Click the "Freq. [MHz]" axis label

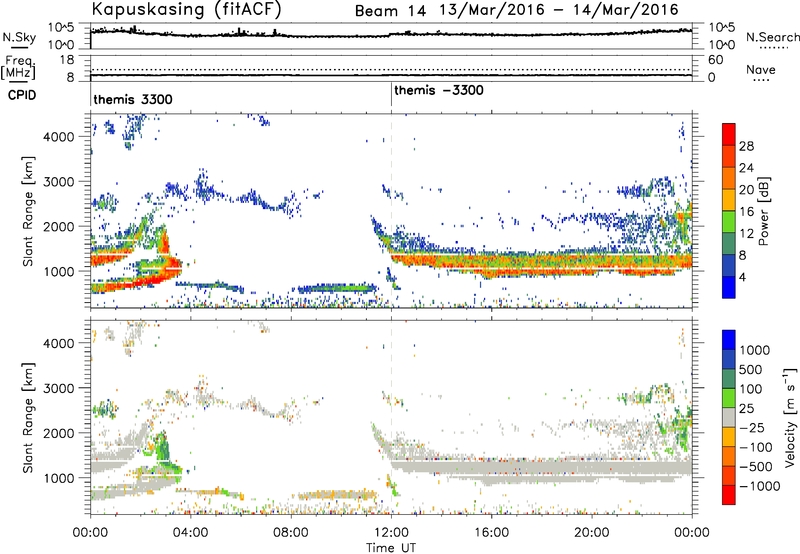tap(18, 67)
